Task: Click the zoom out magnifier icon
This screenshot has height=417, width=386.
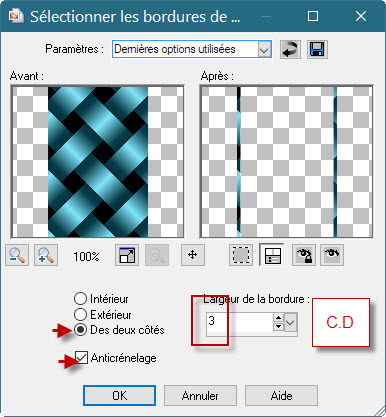Action: coord(17,255)
